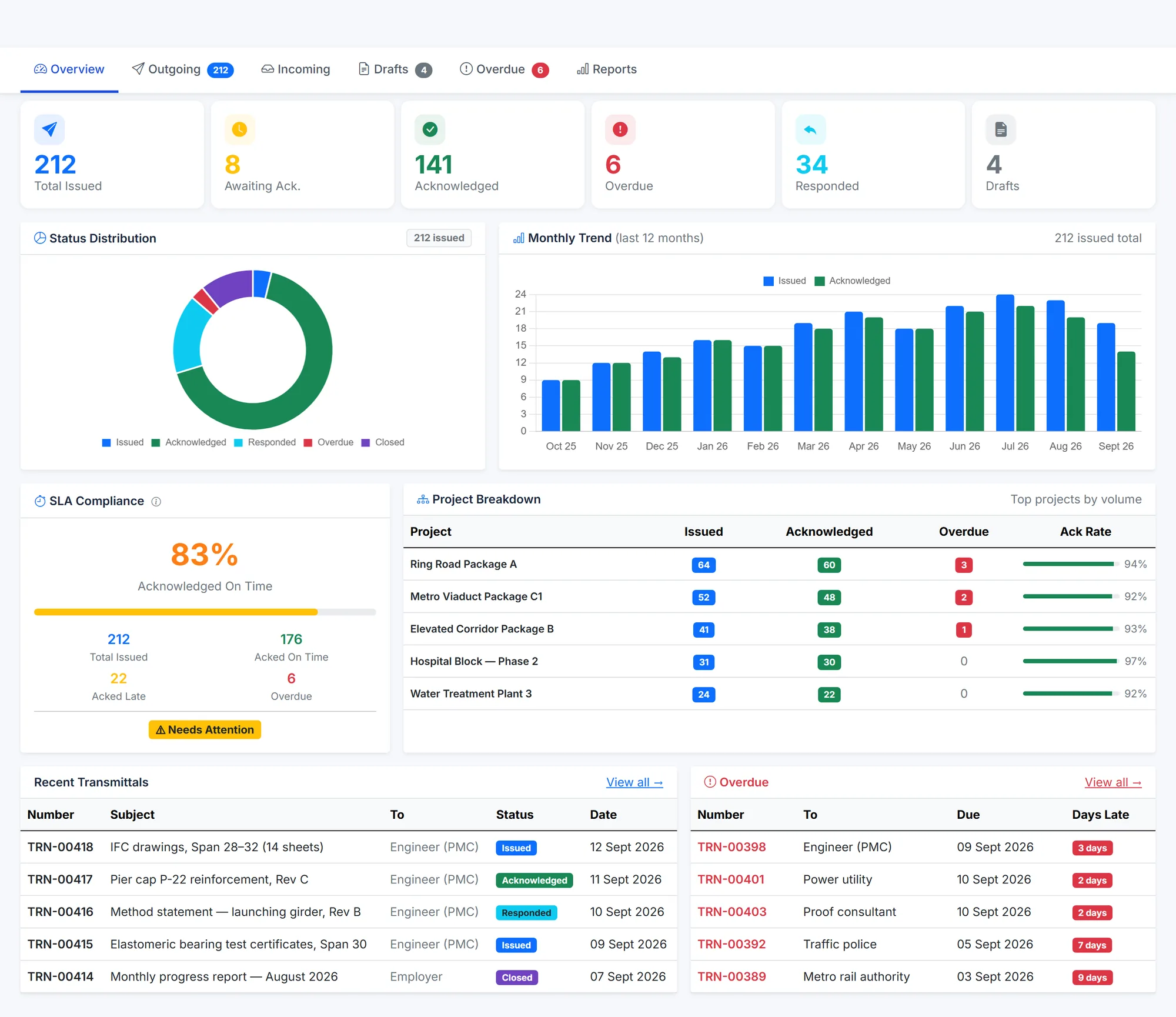Click the 4 badge on the Drafts tab
Viewport: 1176px width, 1017px height.
424,70
